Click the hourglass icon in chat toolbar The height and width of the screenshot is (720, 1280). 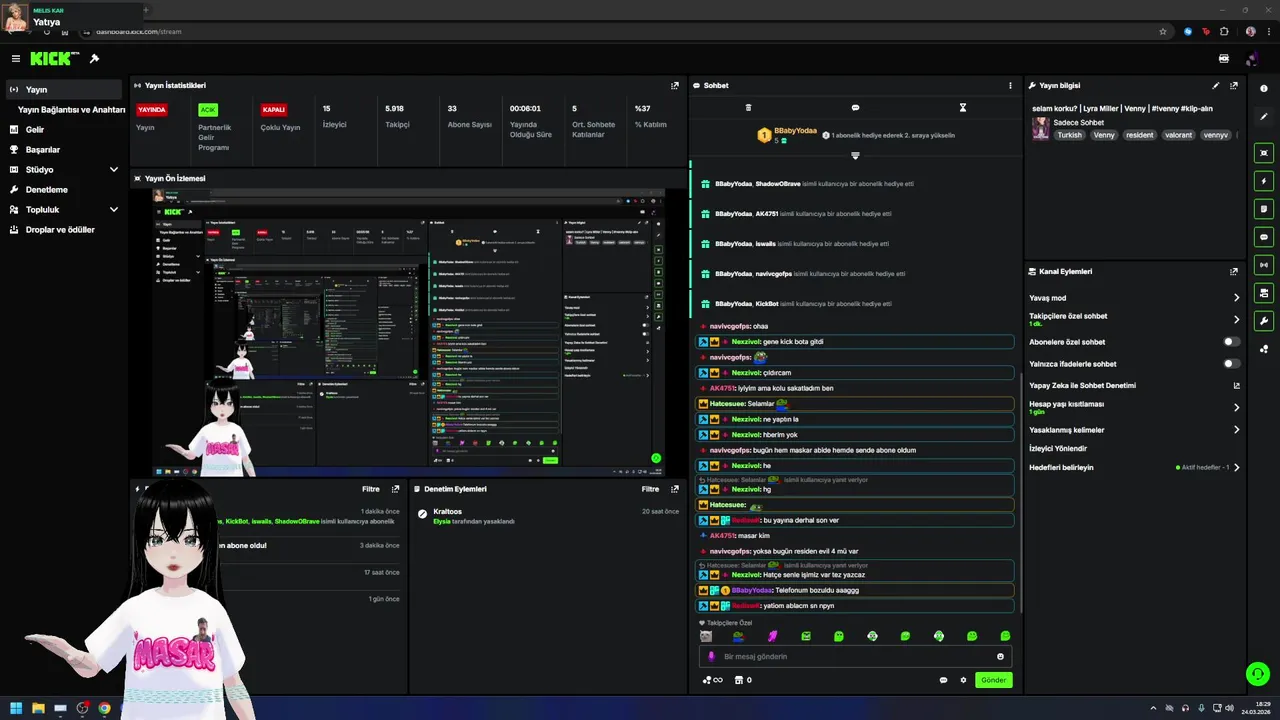click(x=963, y=107)
